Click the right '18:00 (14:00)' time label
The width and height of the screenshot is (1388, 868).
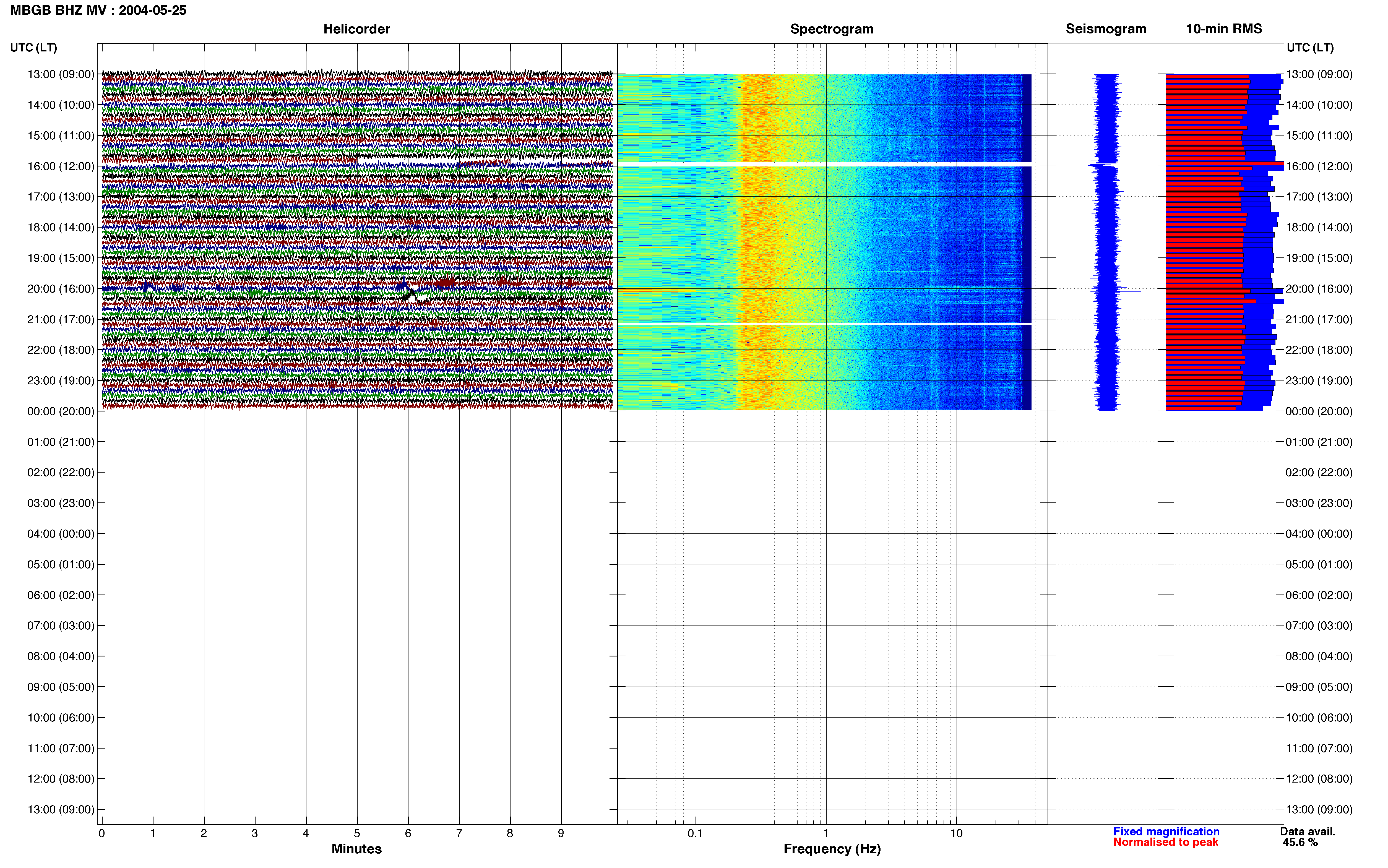[1319, 227]
